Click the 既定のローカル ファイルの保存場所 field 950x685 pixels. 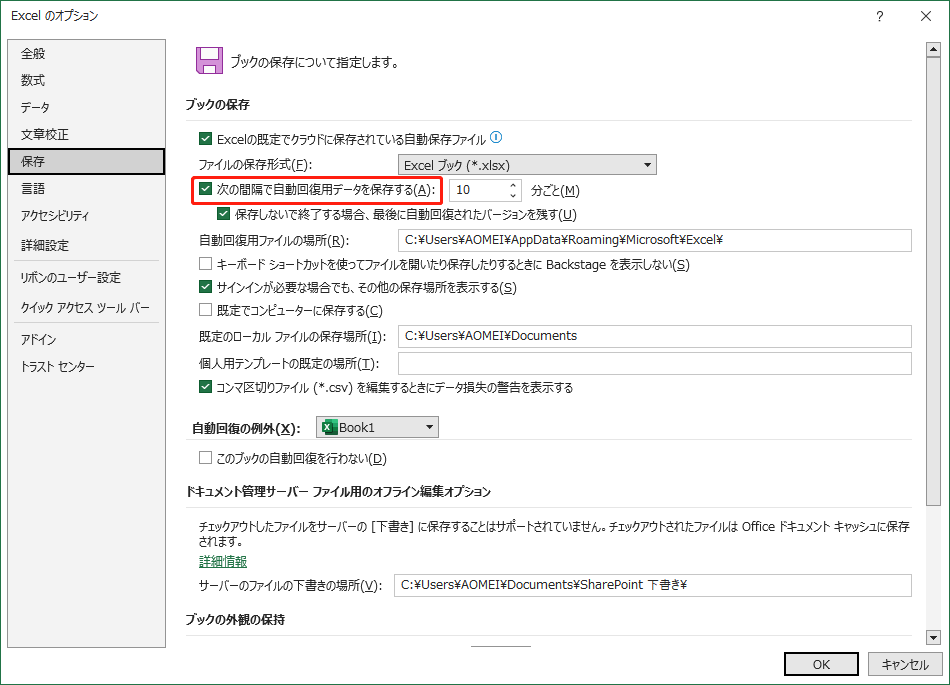[654, 336]
